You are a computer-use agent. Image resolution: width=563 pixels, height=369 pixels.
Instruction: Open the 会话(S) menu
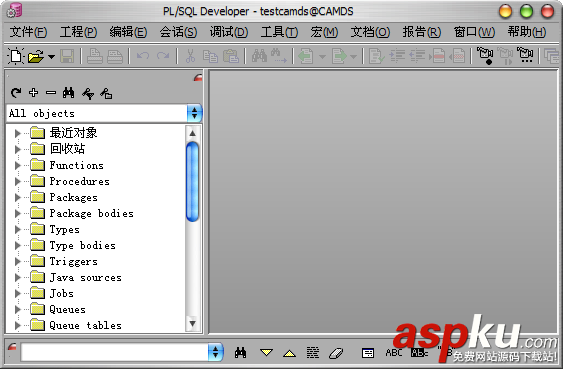pyautogui.click(x=178, y=32)
